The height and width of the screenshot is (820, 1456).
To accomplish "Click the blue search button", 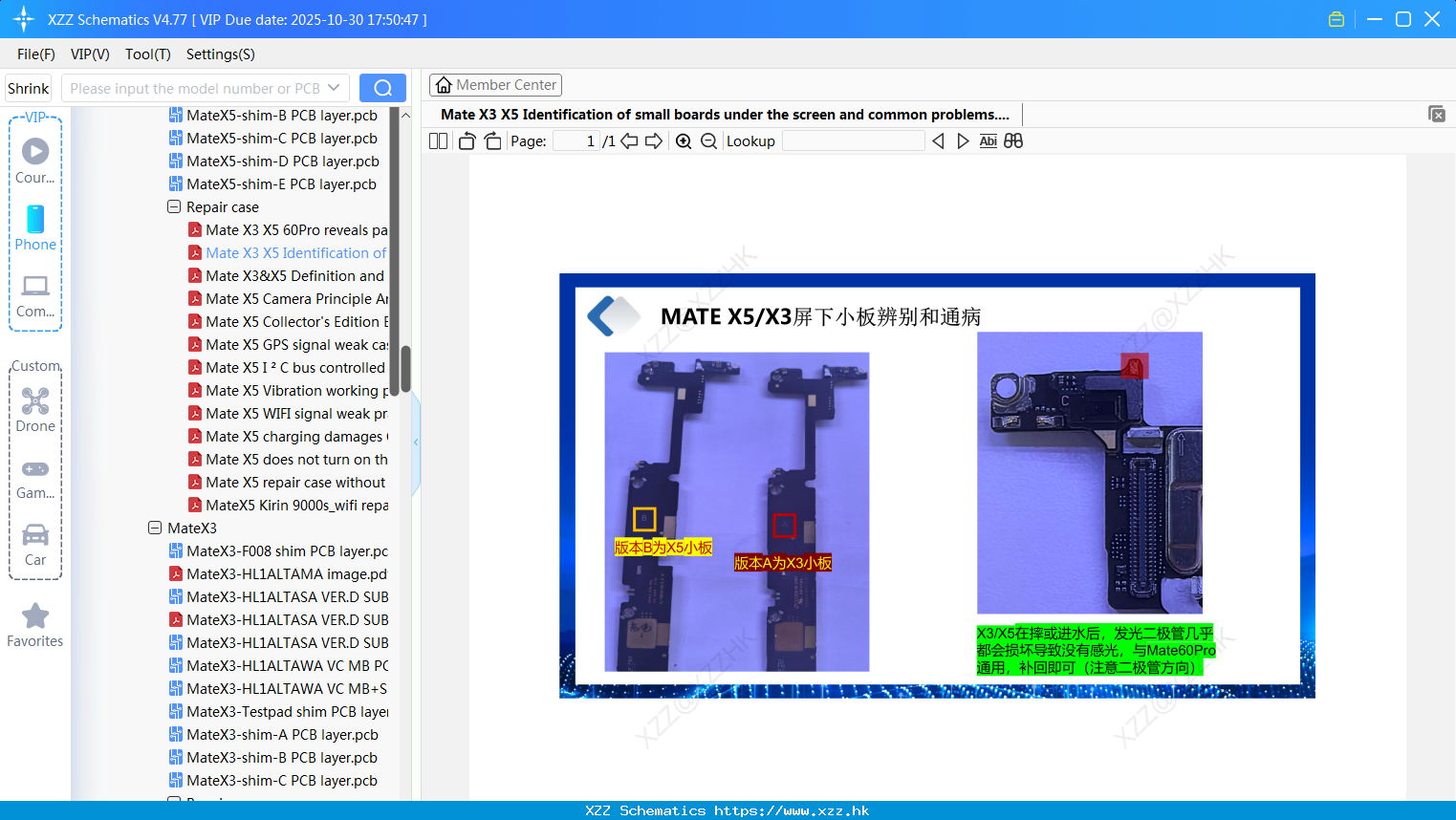I will pos(382,88).
